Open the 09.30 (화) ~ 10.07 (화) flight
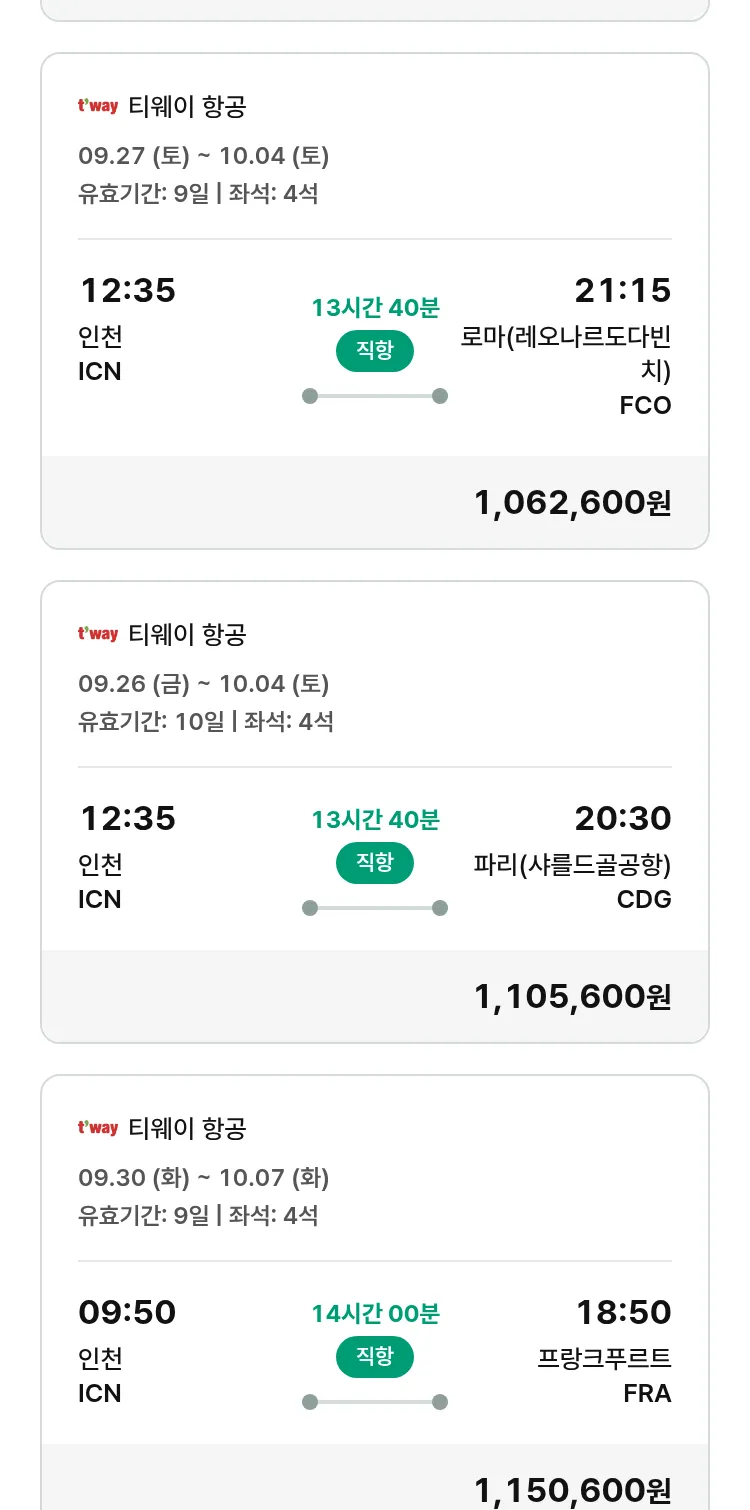Viewport: 750px width, 1510px height. click(204, 1178)
